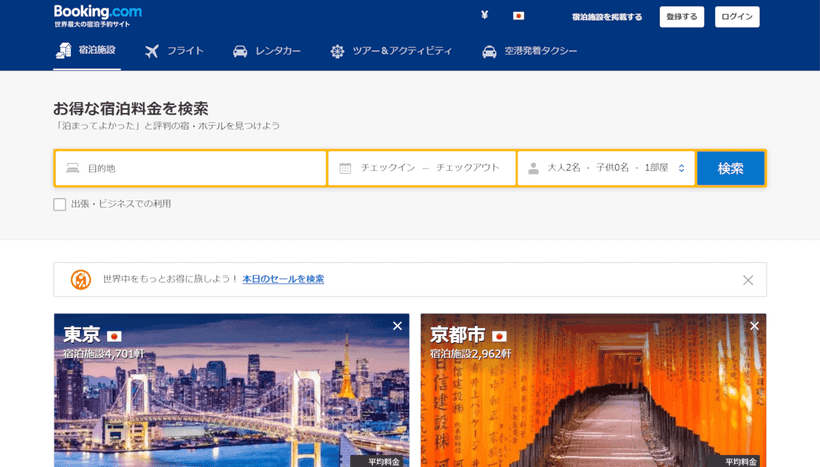820x467 pixels.
Task: Click the チェックイン date text
Action: click(x=388, y=167)
